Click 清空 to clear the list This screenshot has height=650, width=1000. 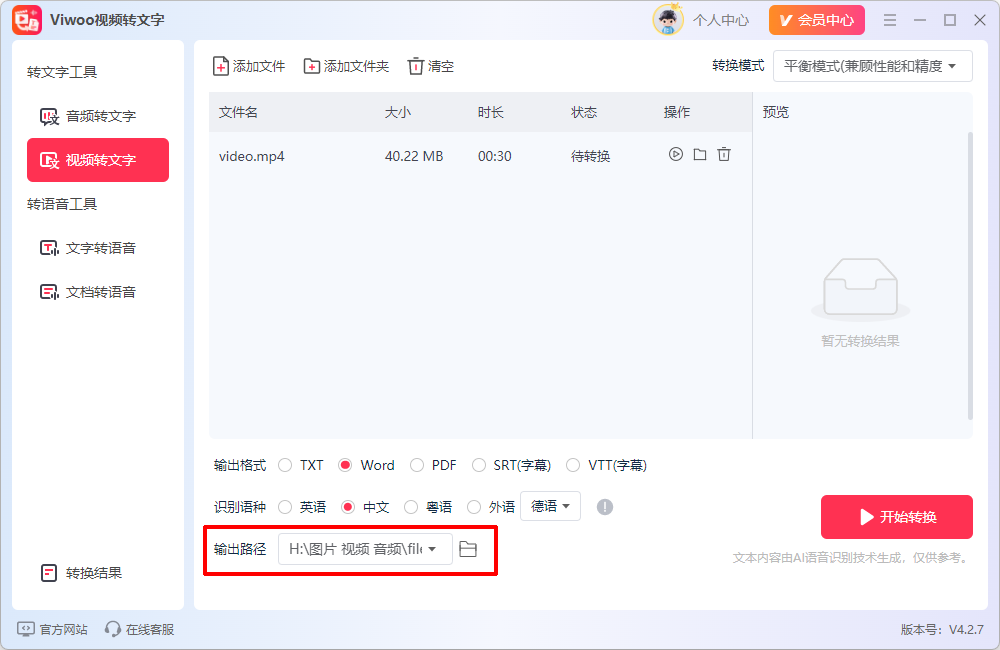point(431,66)
